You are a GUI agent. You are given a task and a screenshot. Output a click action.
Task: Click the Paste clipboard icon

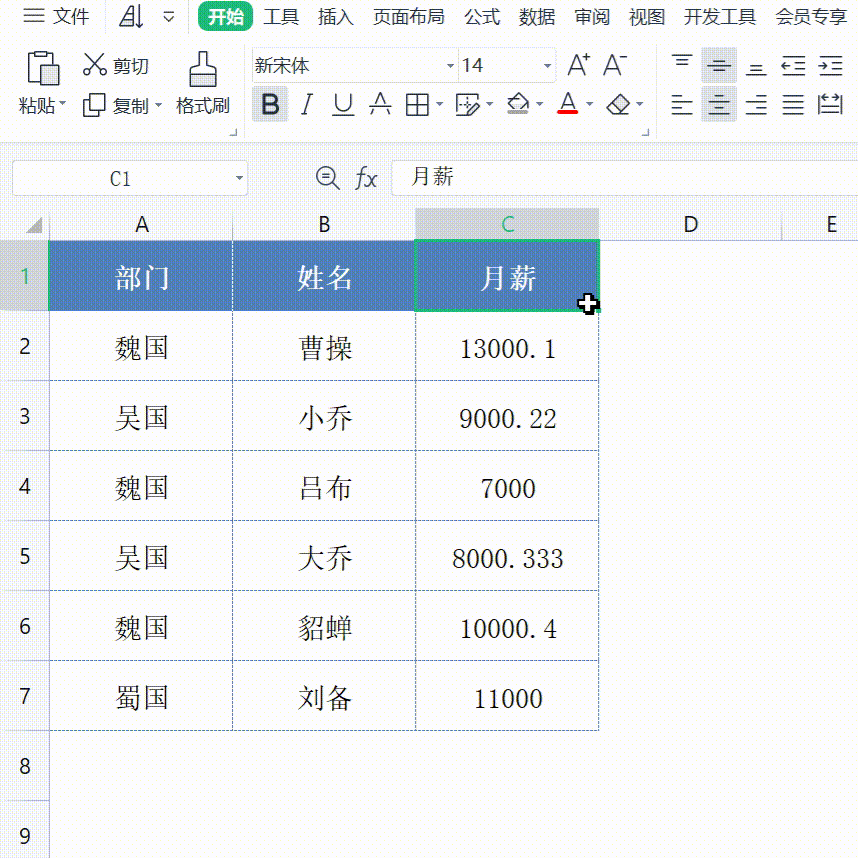pyautogui.click(x=43, y=68)
